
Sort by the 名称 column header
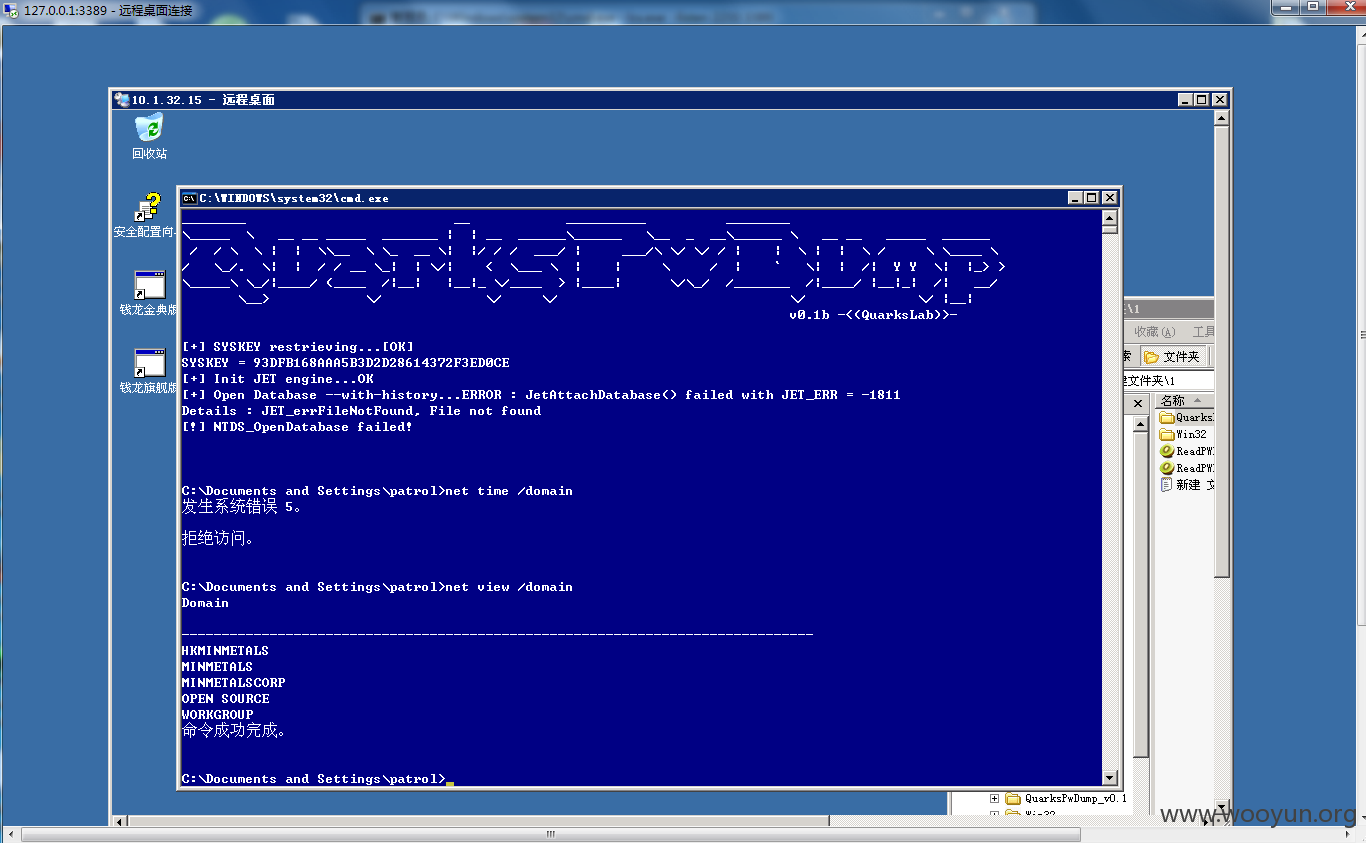[x=1185, y=401]
